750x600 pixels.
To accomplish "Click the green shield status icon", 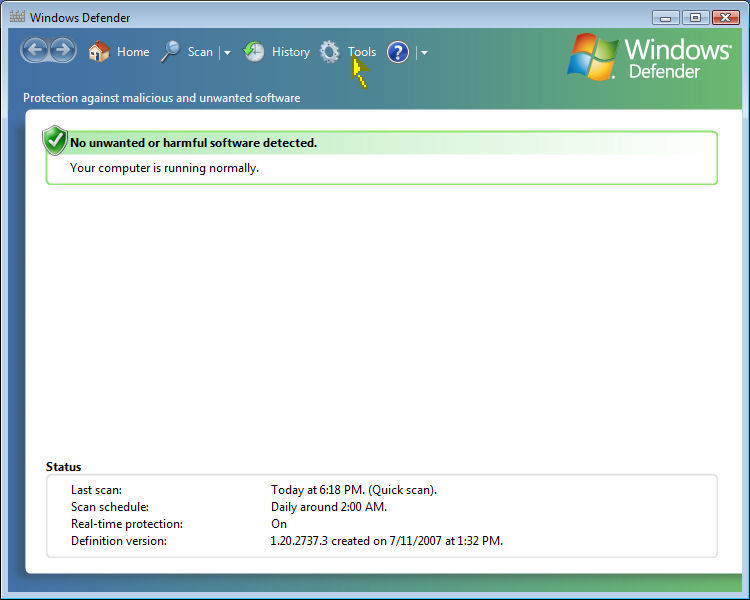I will click(x=55, y=141).
